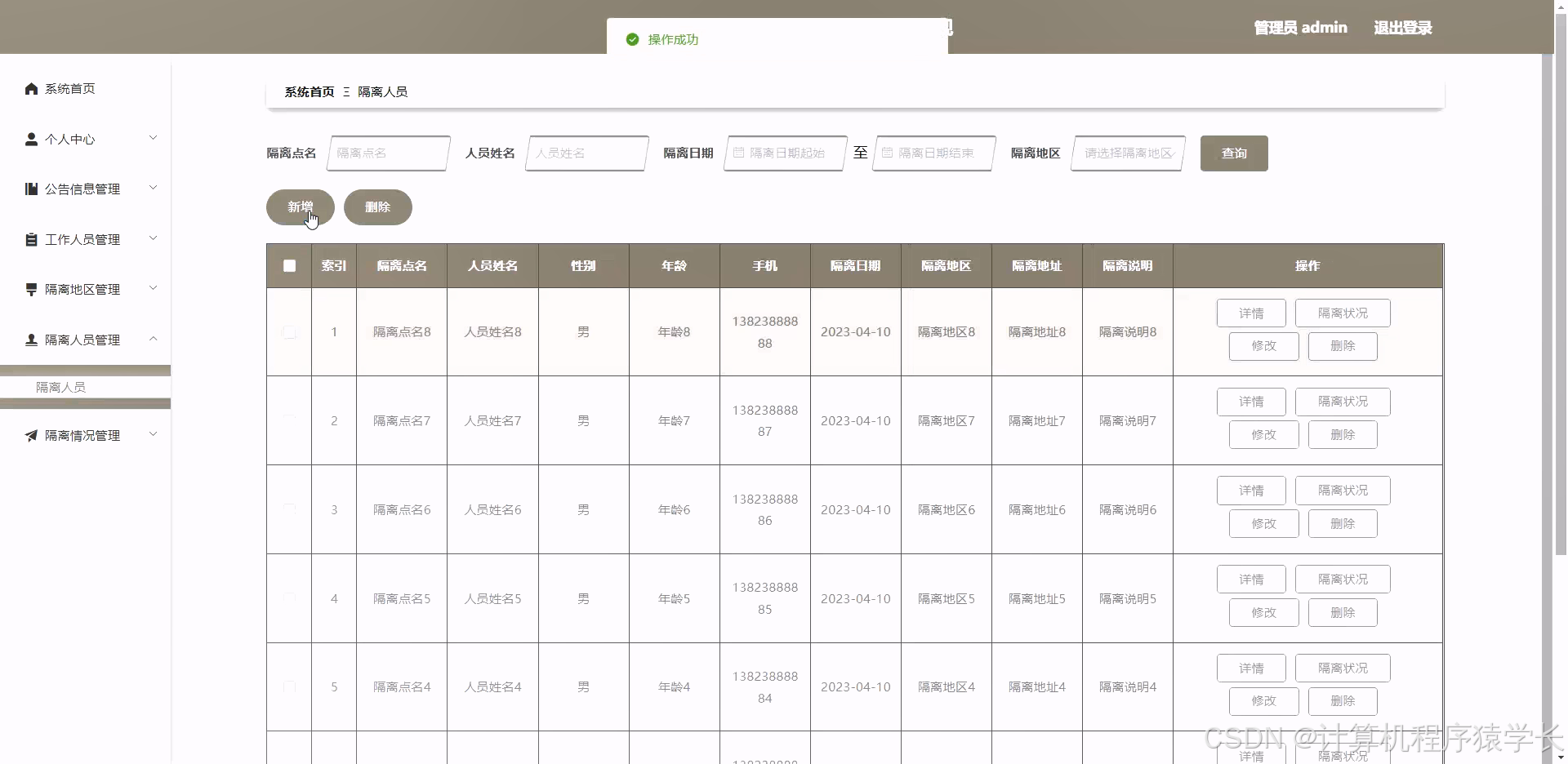The width and height of the screenshot is (1568, 764).
Task: Expand 隔离情况管理 chevron
Action: click(153, 434)
